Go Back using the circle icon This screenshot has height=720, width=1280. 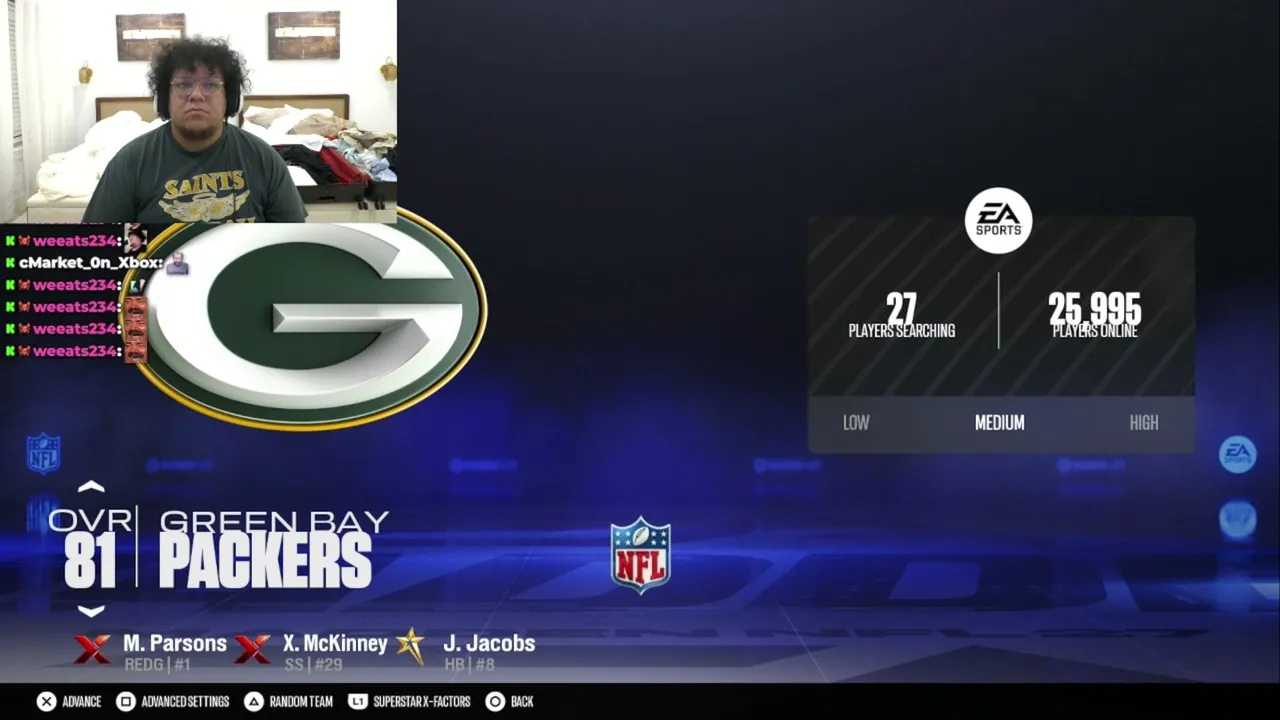coord(494,702)
